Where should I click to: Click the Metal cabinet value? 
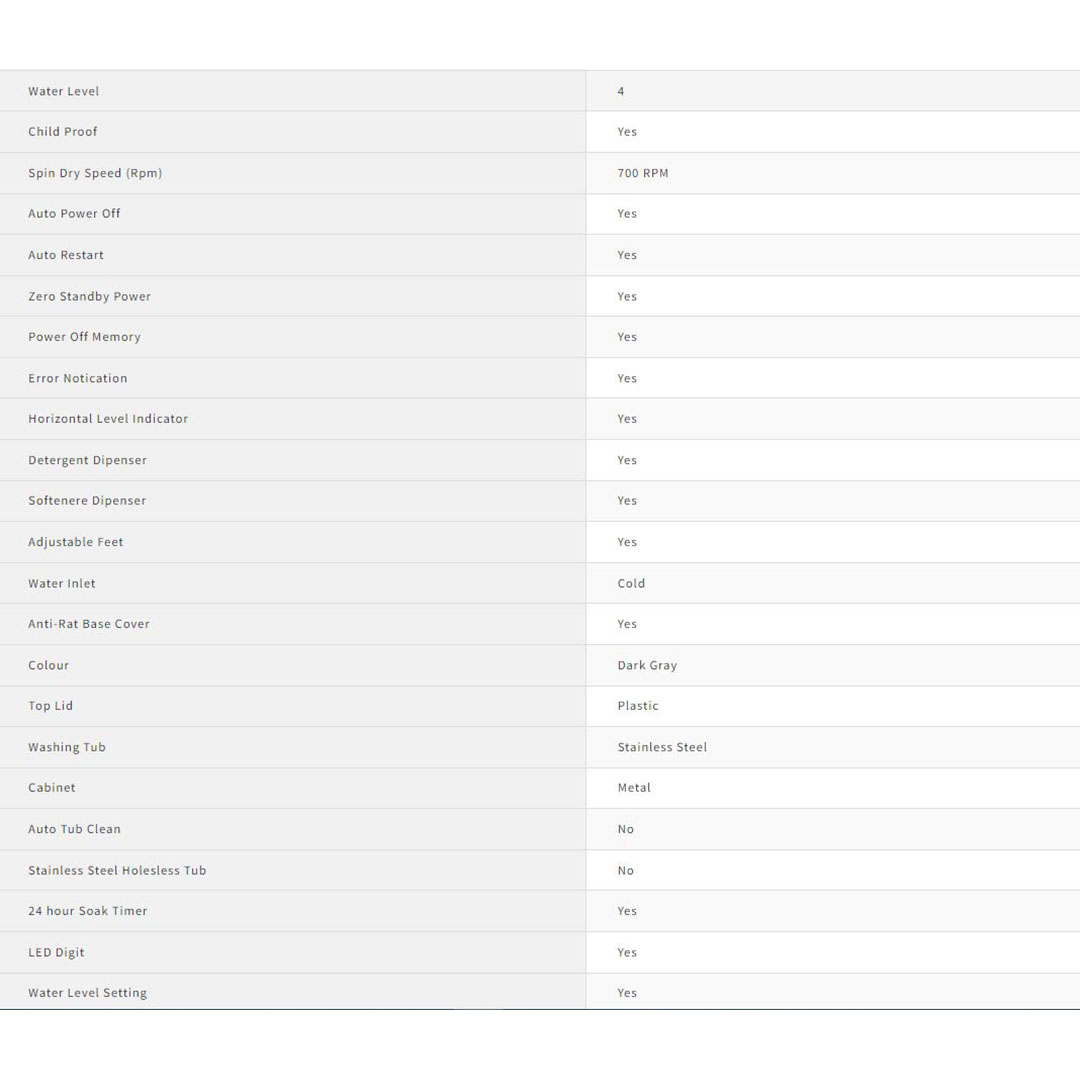pos(634,788)
